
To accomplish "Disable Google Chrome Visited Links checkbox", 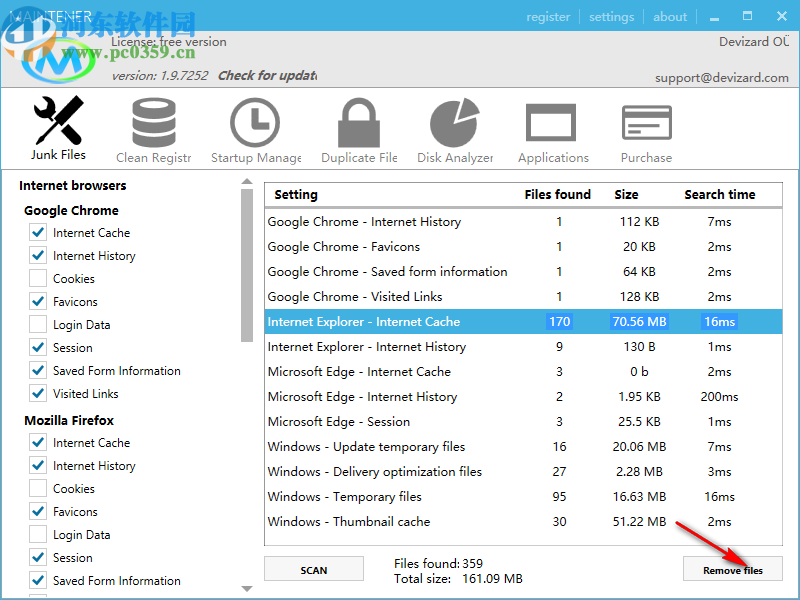I will tap(38, 393).
